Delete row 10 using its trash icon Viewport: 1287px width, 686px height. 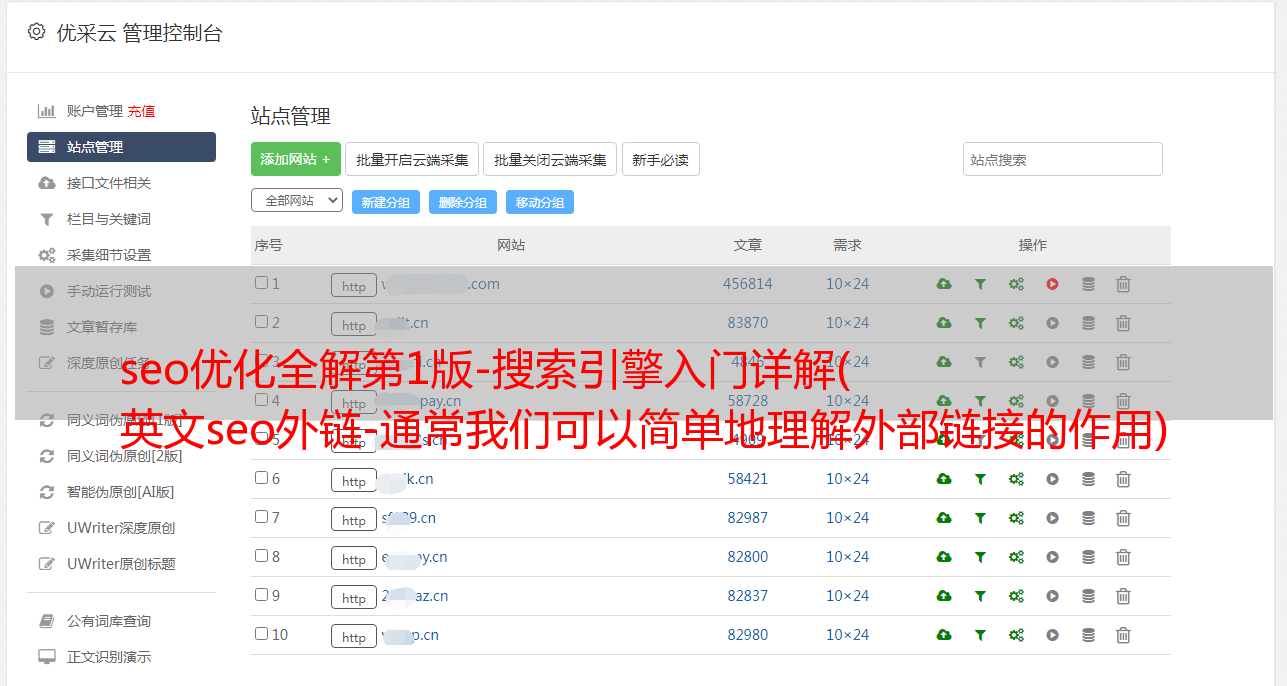(1123, 635)
